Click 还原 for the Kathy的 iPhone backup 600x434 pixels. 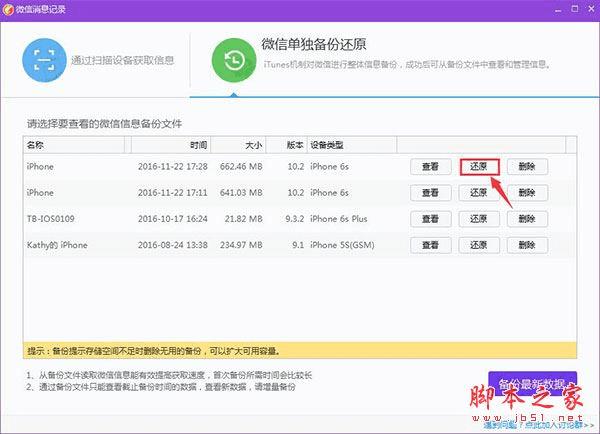tap(479, 245)
